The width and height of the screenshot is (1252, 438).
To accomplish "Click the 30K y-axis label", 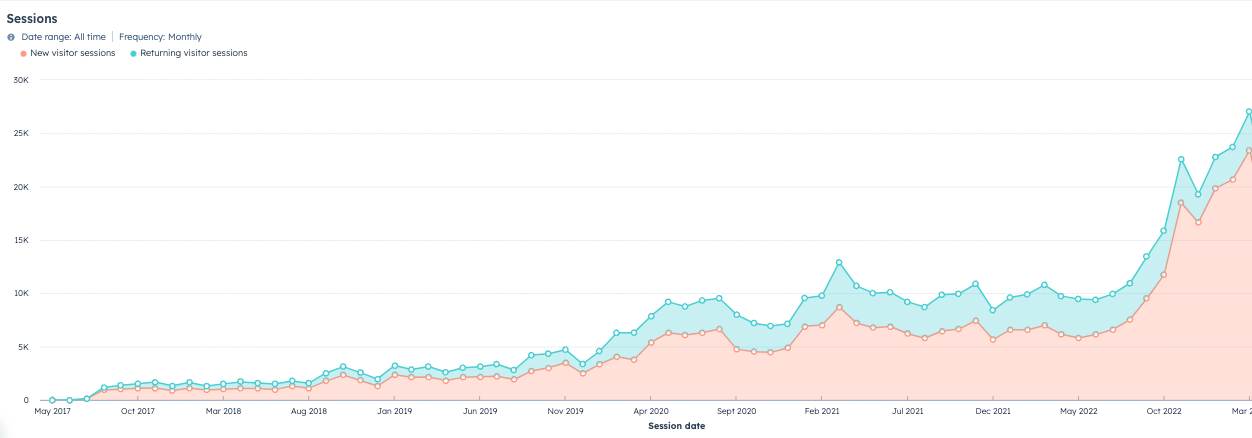I will click(x=20, y=80).
